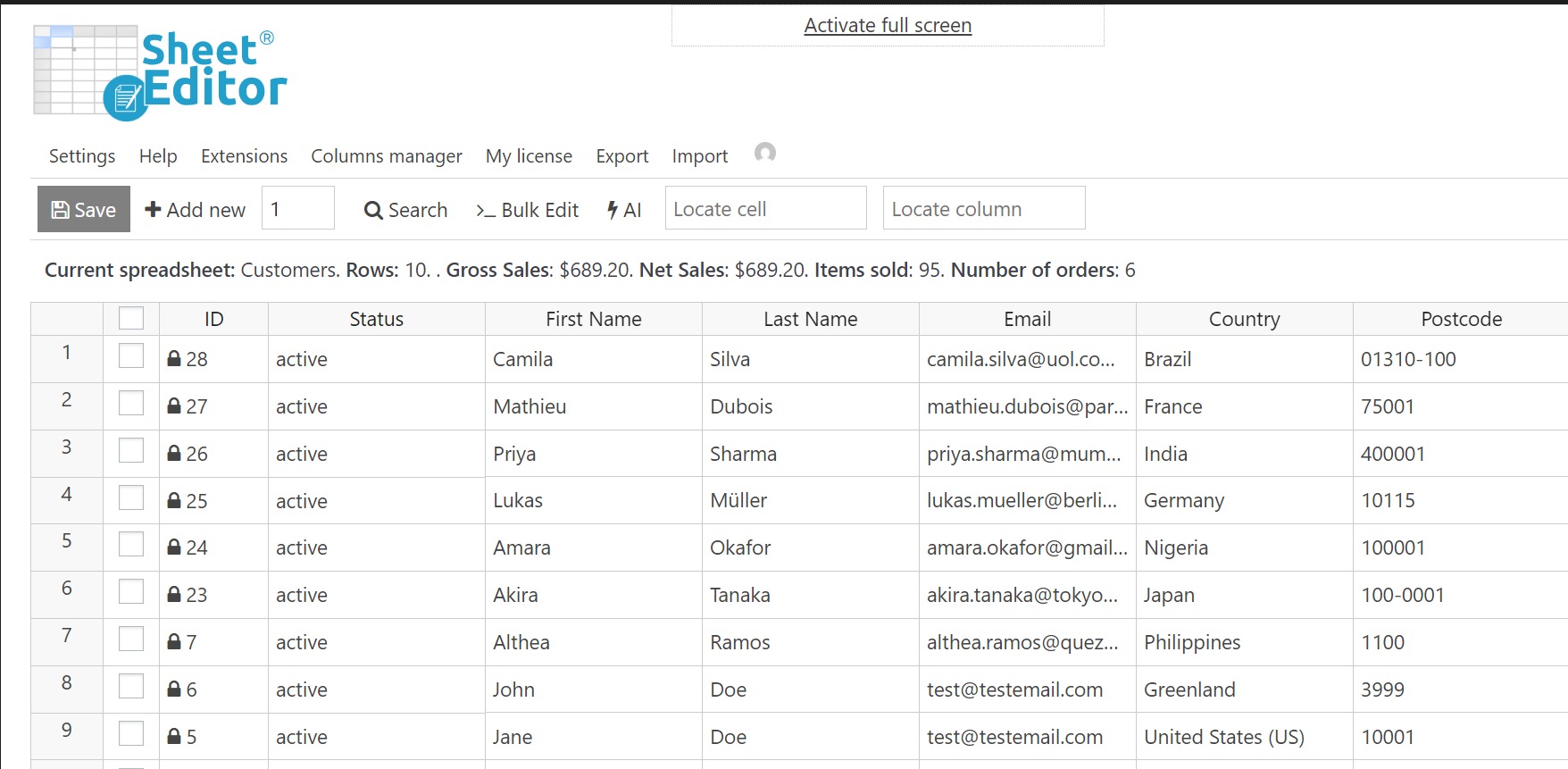The height and width of the screenshot is (769, 1568).
Task: Check the checkbox for John Doe
Action: pyautogui.click(x=131, y=686)
